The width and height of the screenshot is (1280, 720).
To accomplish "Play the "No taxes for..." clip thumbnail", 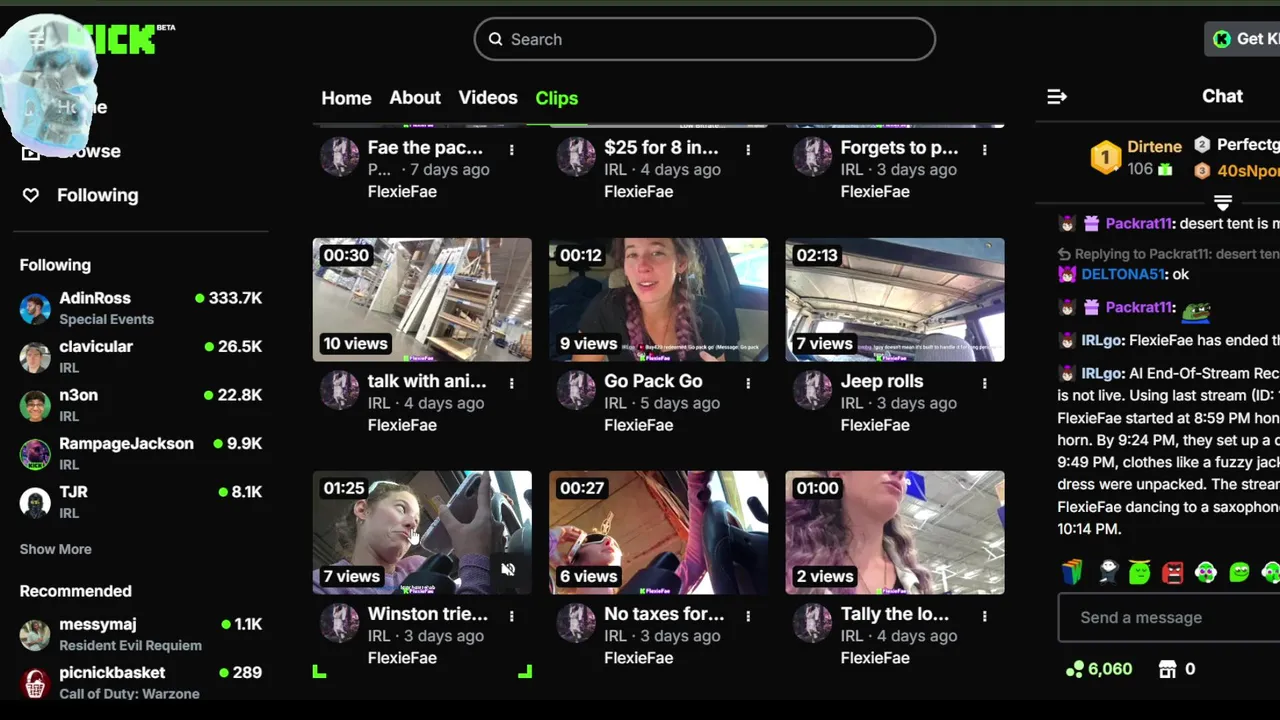I will point(658,532).
